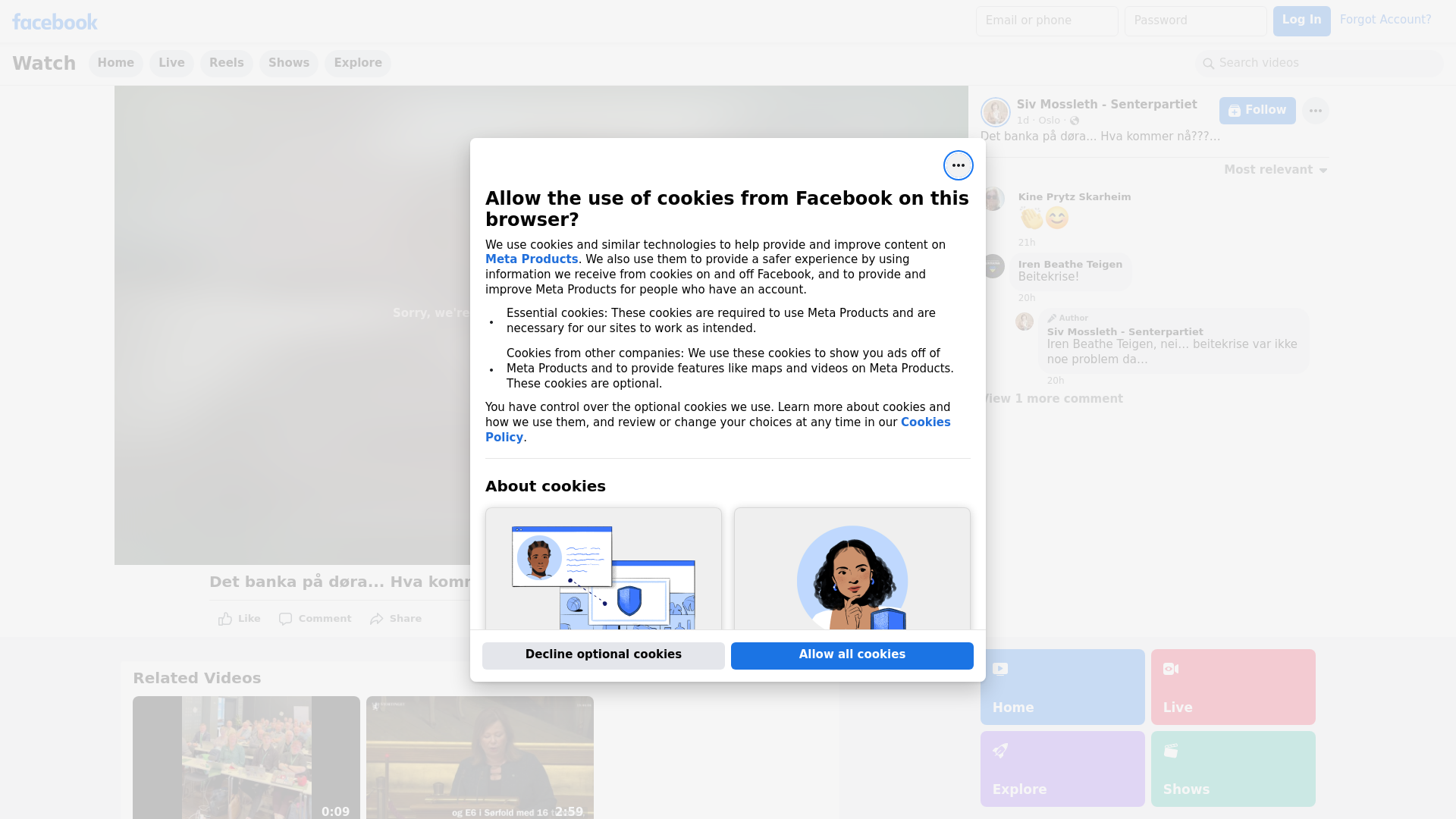Click the Facebook logo
Image resolution: width=1456 pixels, height=819 pixels.
coord(55,22)
